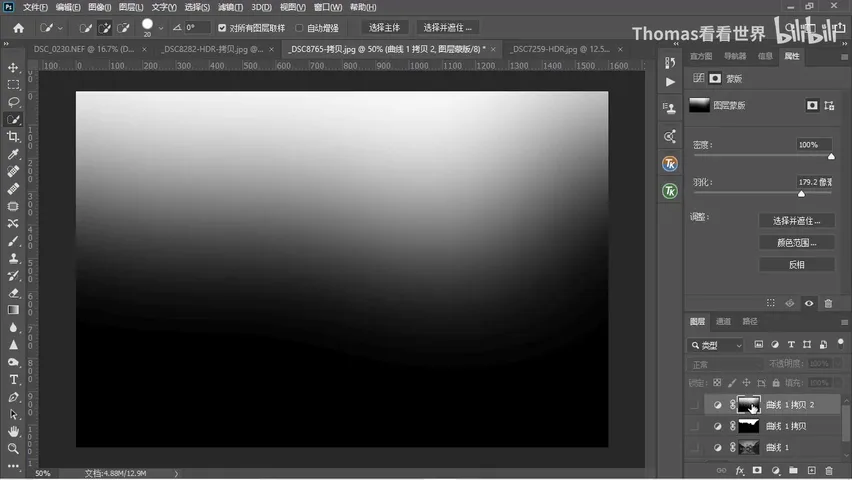The image size is (852, 480).
Task: Select the Move tool
Action: click(x=13, y=68)
